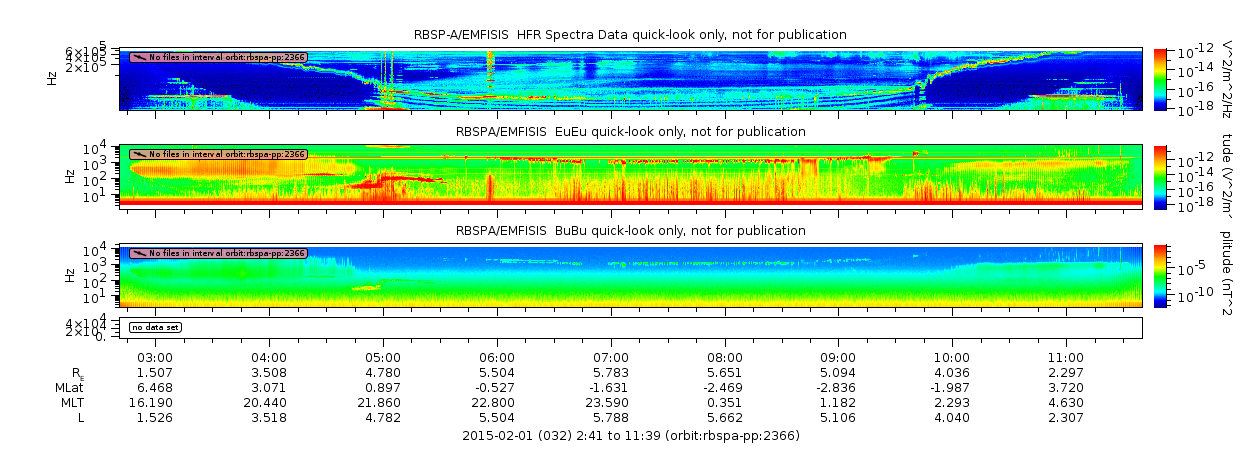This screenshot has height=449, width=1250.
Task: Select the MLT value 0.351
Action: [725, 402]
